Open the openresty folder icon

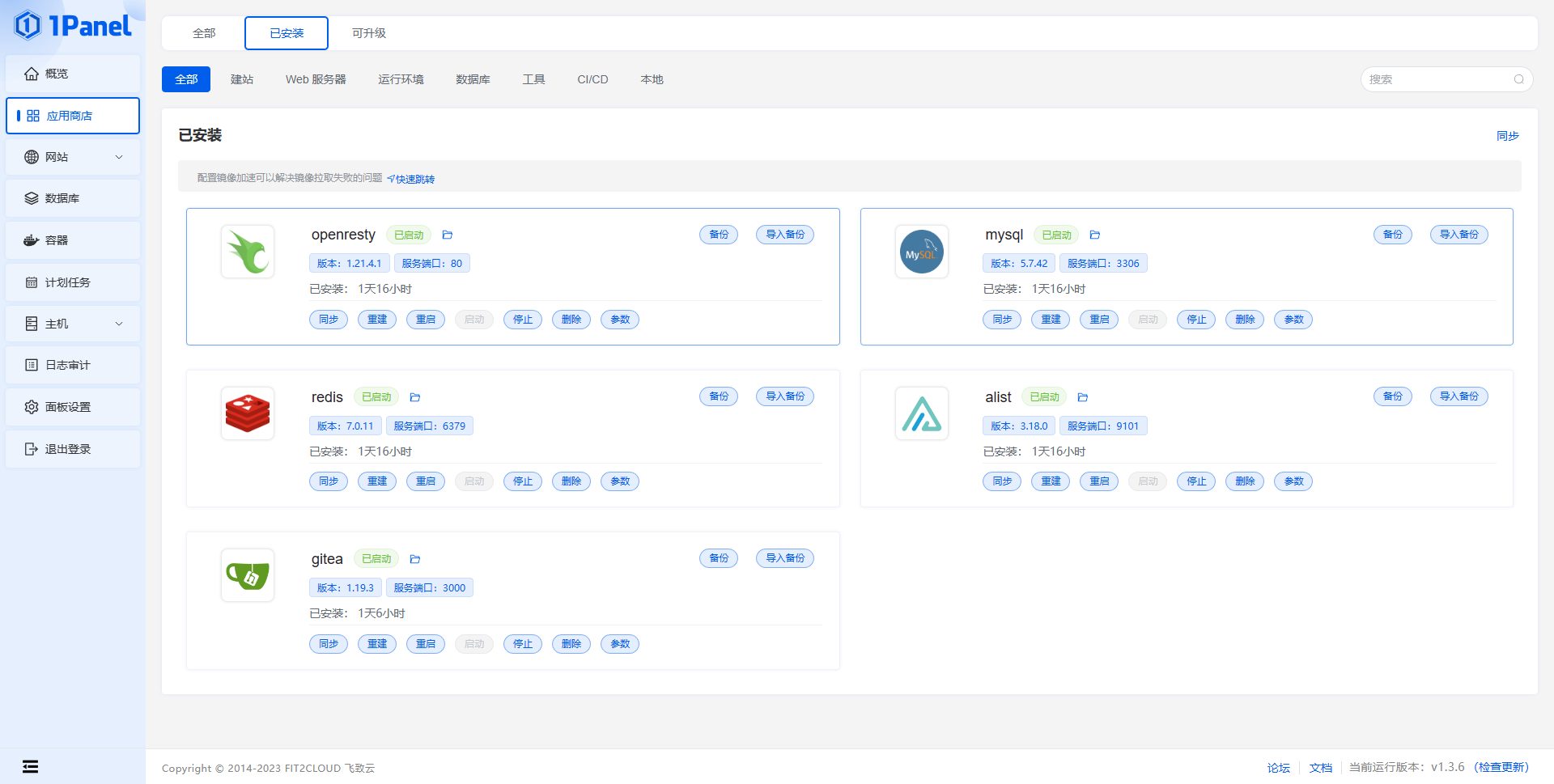click(x=448, y=235)
